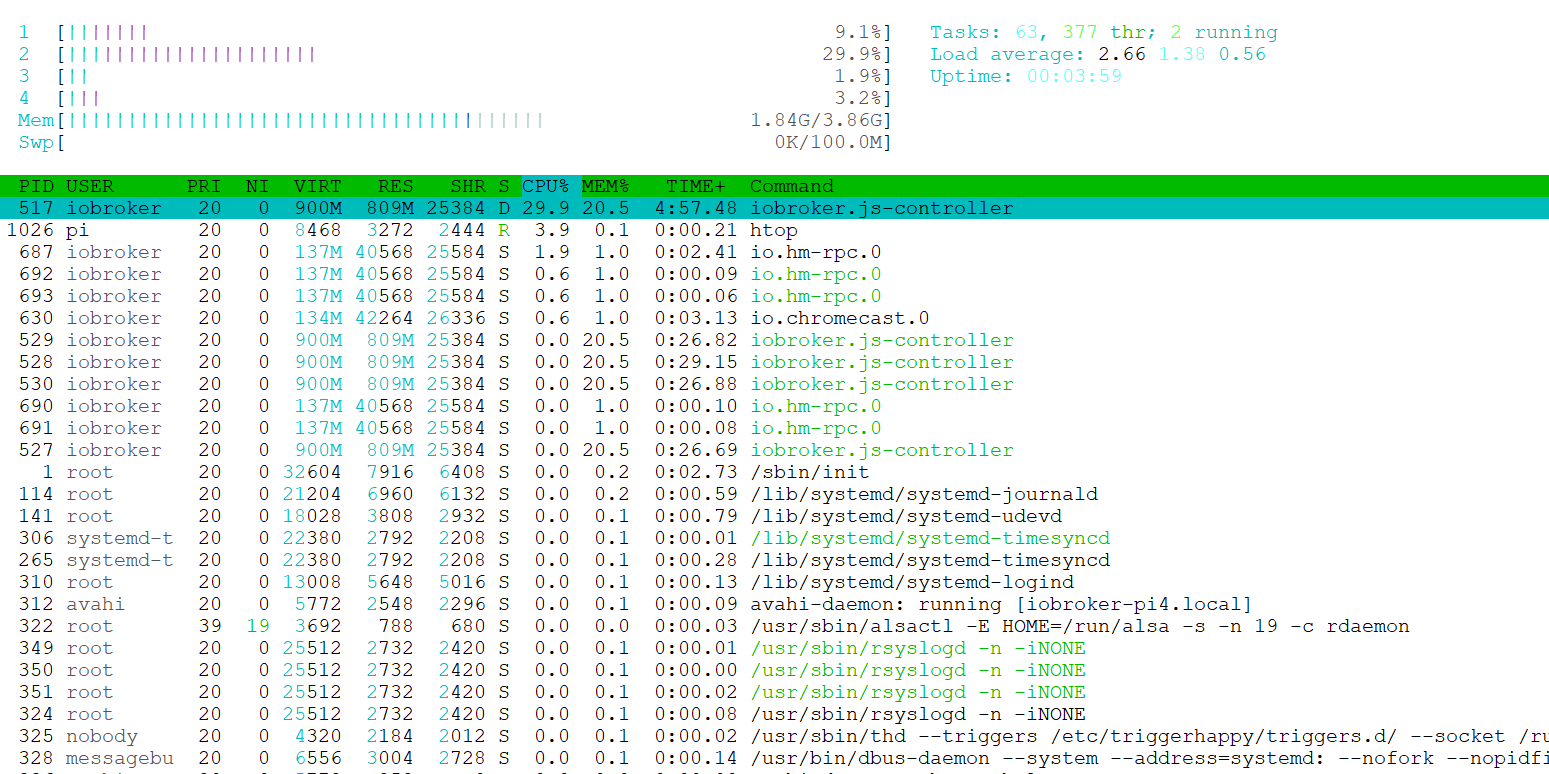Sort processes by the PID column header
Viewport: 1549px width, 774px height.
pyautogui.click(x=37, y=186)
